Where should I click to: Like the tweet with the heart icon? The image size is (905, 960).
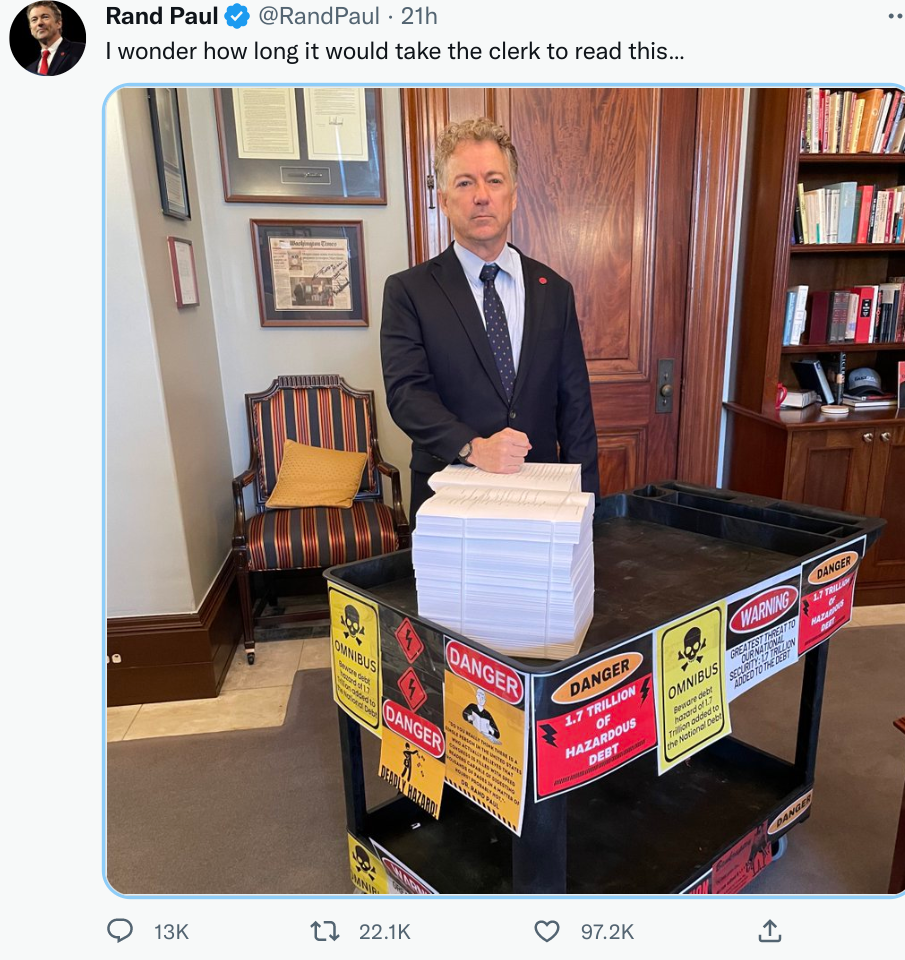547,931
